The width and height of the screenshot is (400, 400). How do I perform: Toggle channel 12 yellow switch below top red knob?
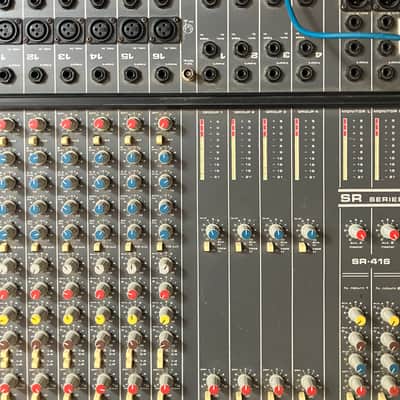tap(34, 141)
